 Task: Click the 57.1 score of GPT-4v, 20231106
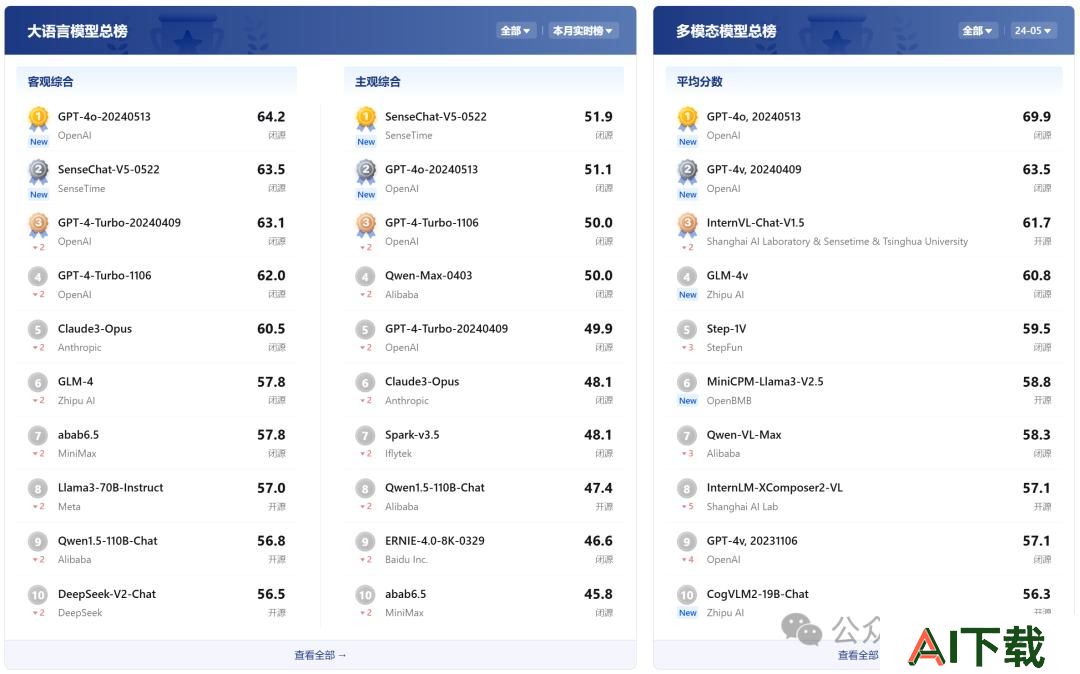(x=1037, y=541)
